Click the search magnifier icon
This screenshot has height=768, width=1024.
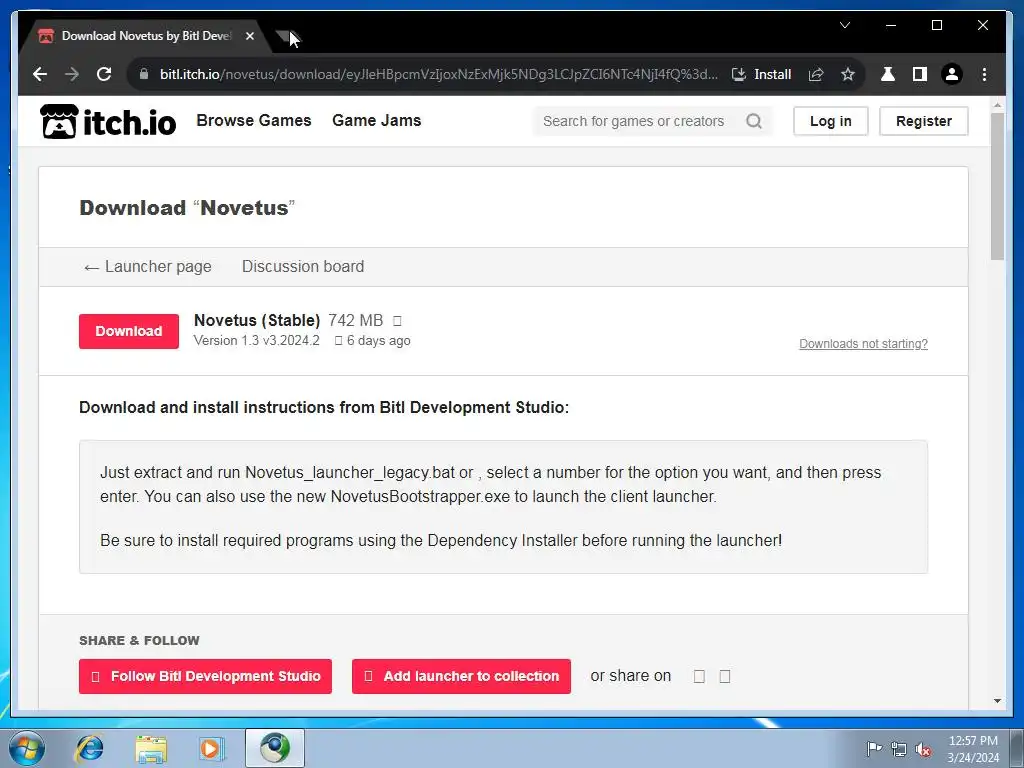pyautogui.click(x=754, y=121)
